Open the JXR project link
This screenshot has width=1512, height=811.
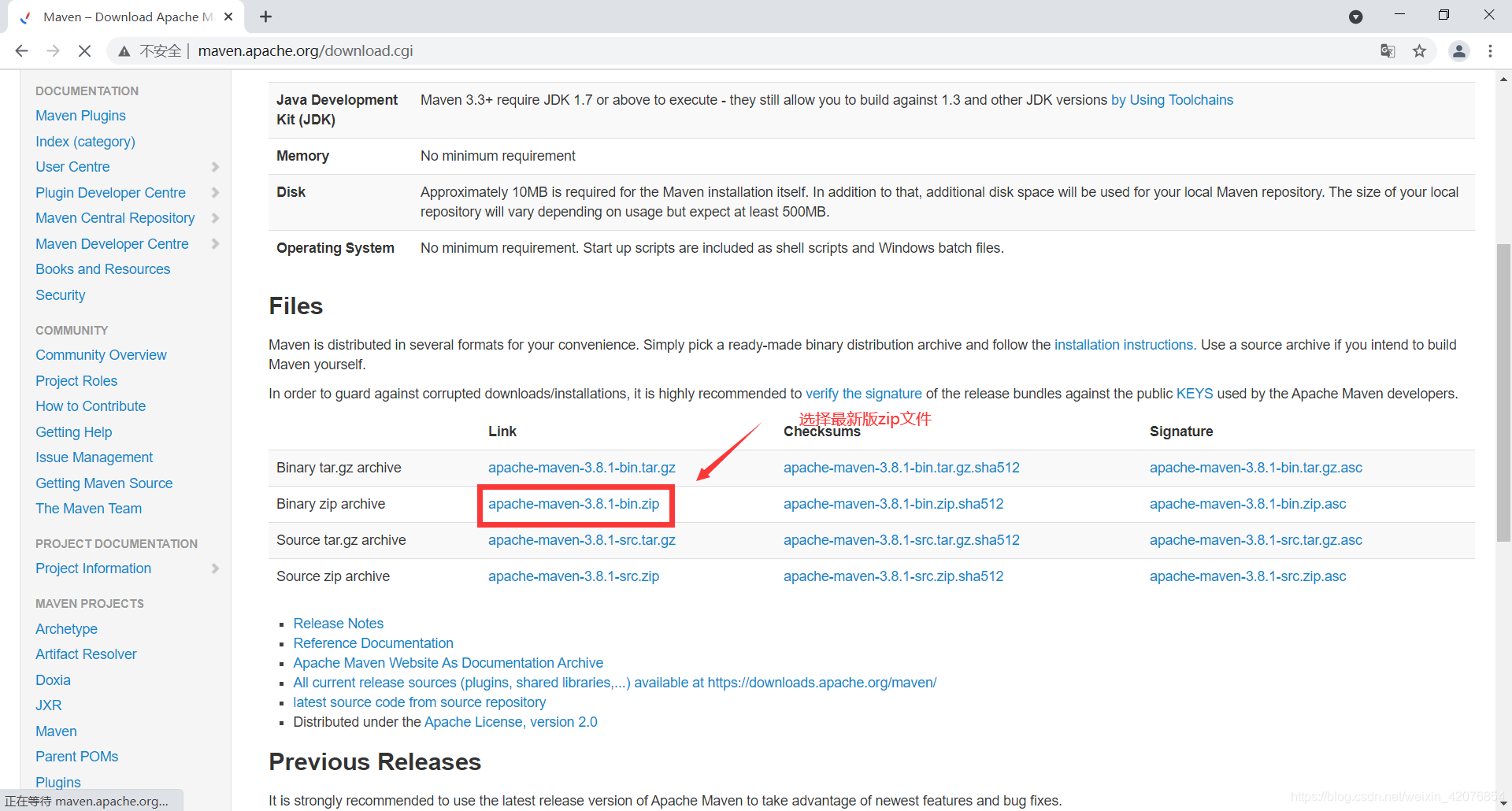(x=48, y=705)
